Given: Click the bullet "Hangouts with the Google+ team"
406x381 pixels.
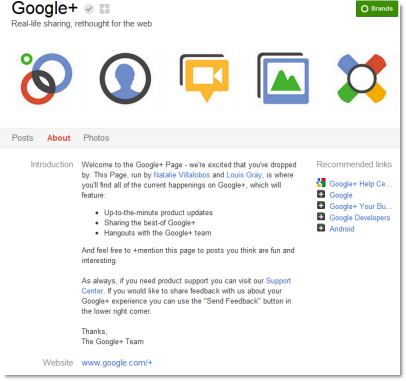Looking at the screenshot, I should point(157,233).
